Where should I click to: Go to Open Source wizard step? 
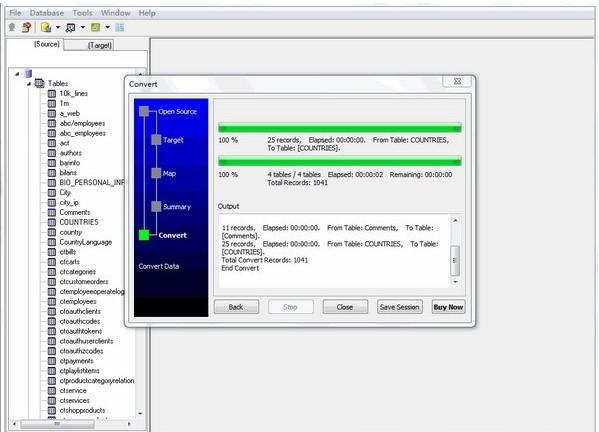(177, 112)
